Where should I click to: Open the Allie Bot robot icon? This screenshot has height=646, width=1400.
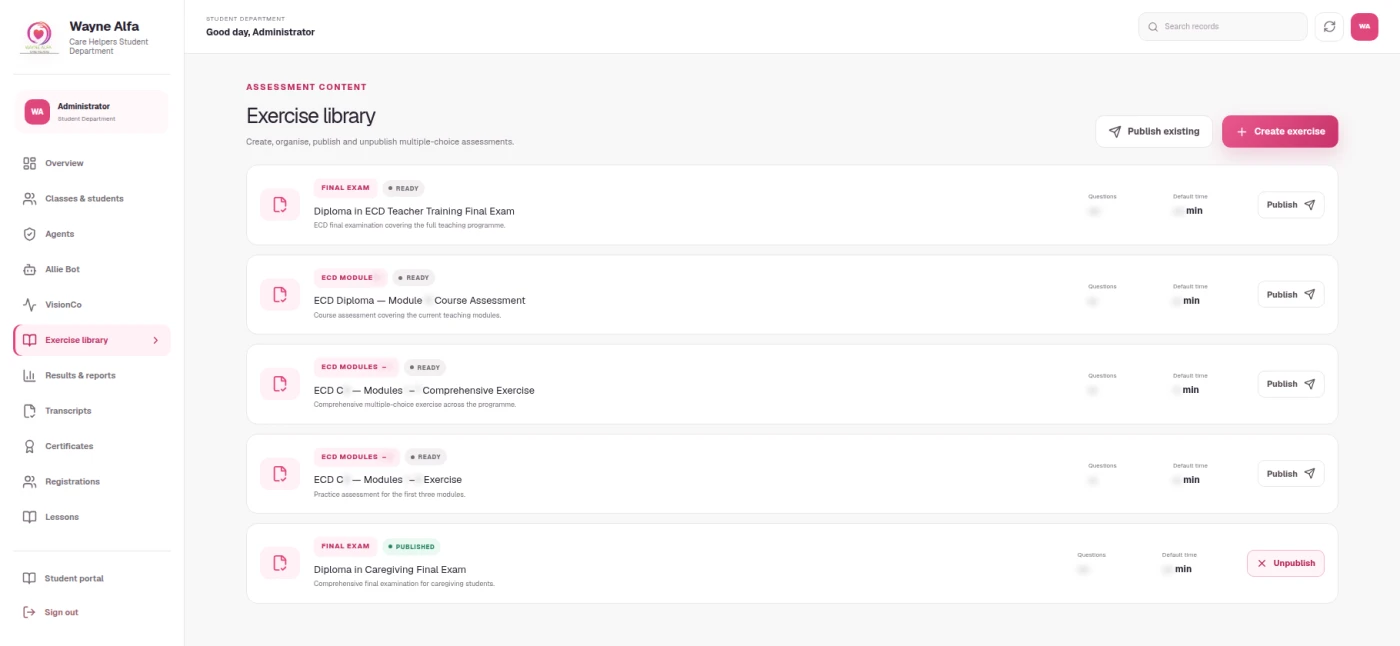click(x=30, y=270)
